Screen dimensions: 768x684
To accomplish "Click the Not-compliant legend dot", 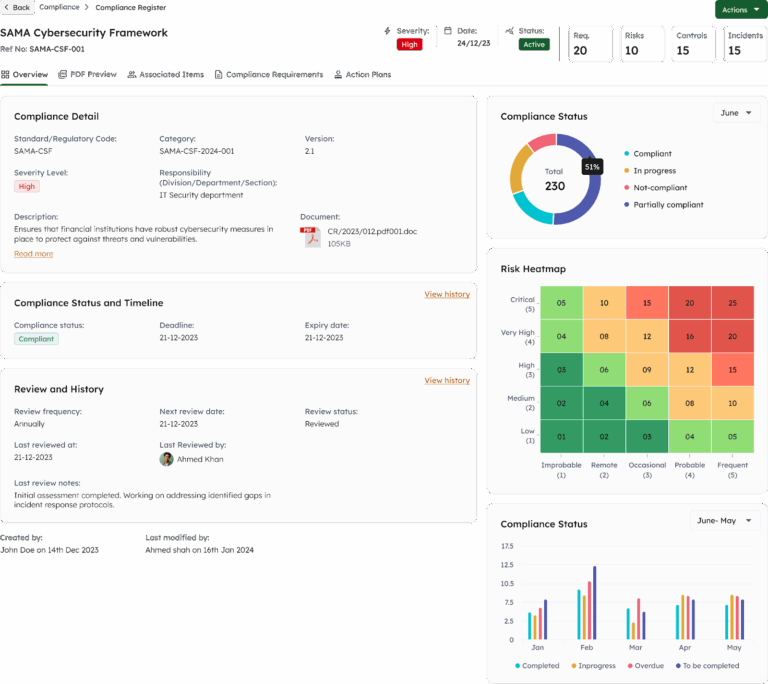I will pos(626,188).
